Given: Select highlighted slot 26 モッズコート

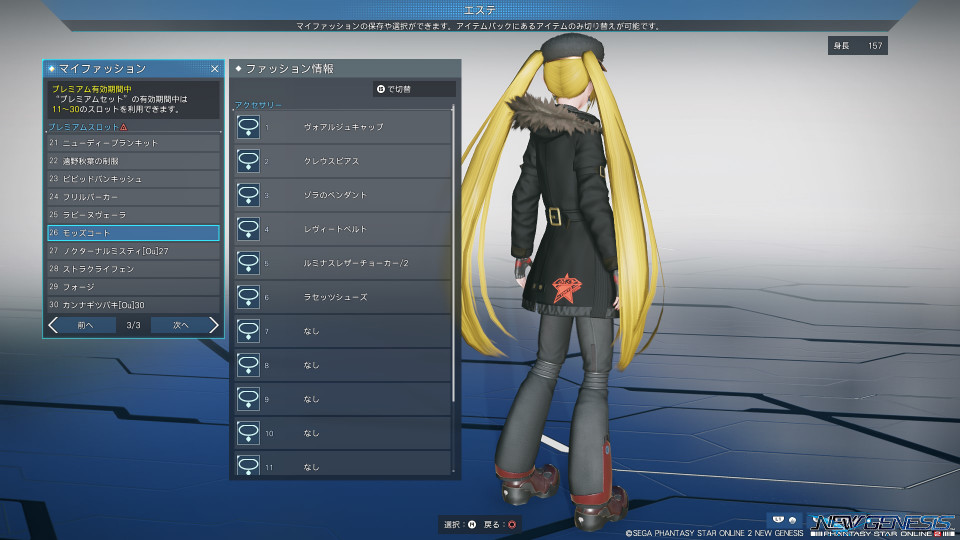Looking at the screenshot, I should click(133, 233).
